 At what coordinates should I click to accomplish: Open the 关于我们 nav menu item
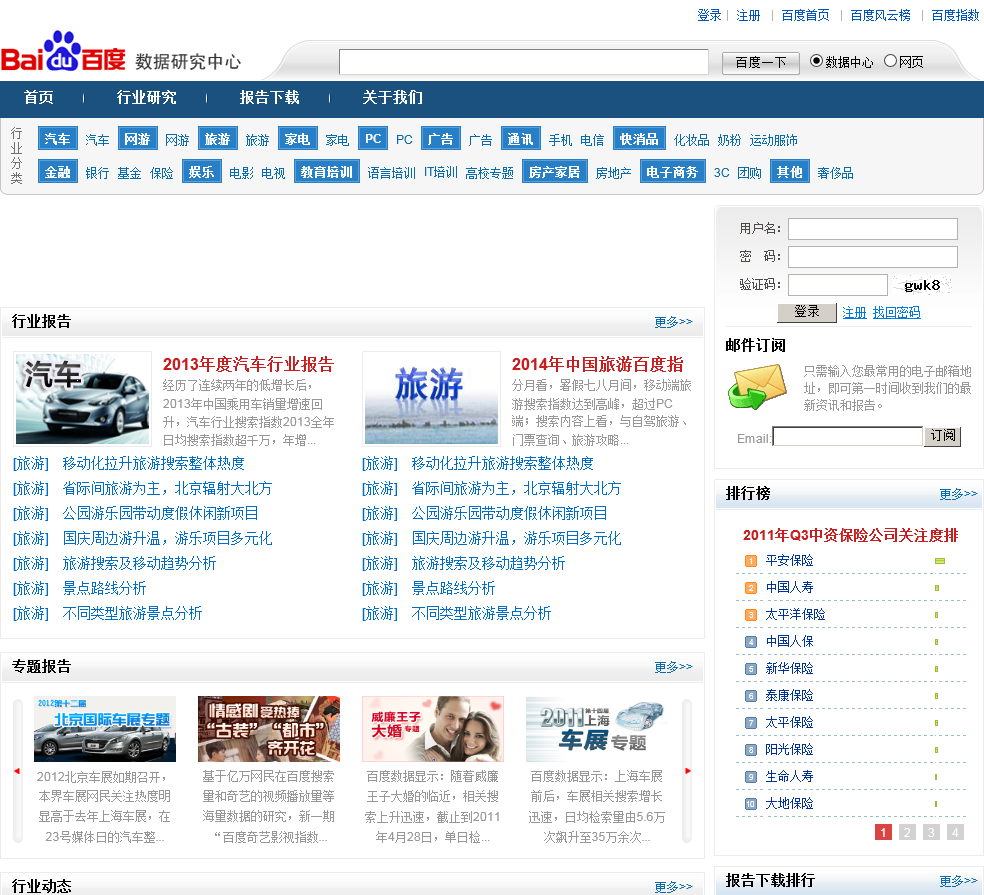click(x=392, y=97)
